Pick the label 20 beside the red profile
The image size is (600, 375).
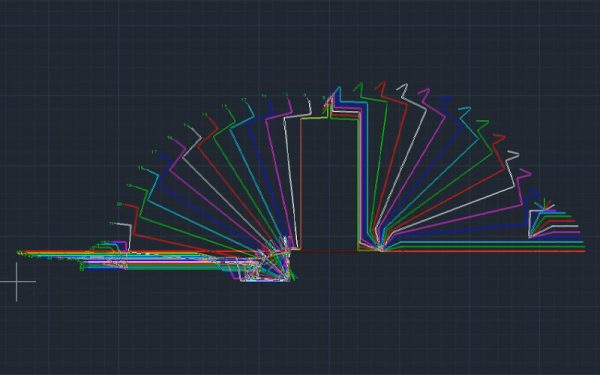pos(120,204)
